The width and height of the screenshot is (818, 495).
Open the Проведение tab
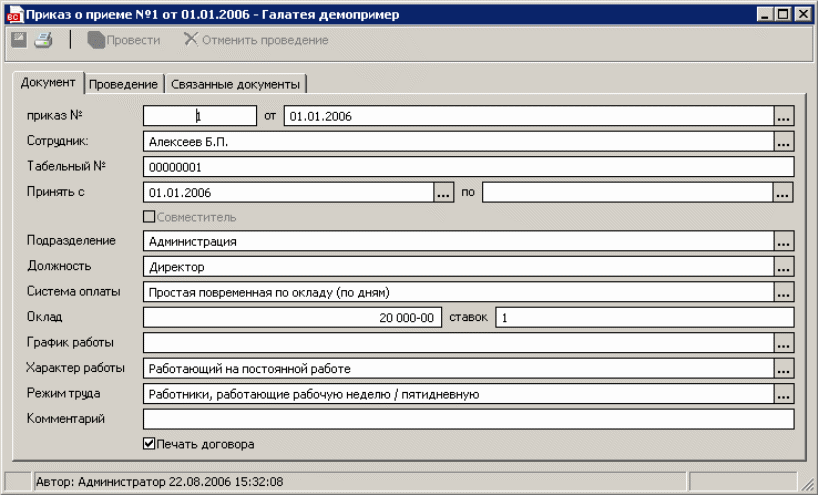[123, 84]
